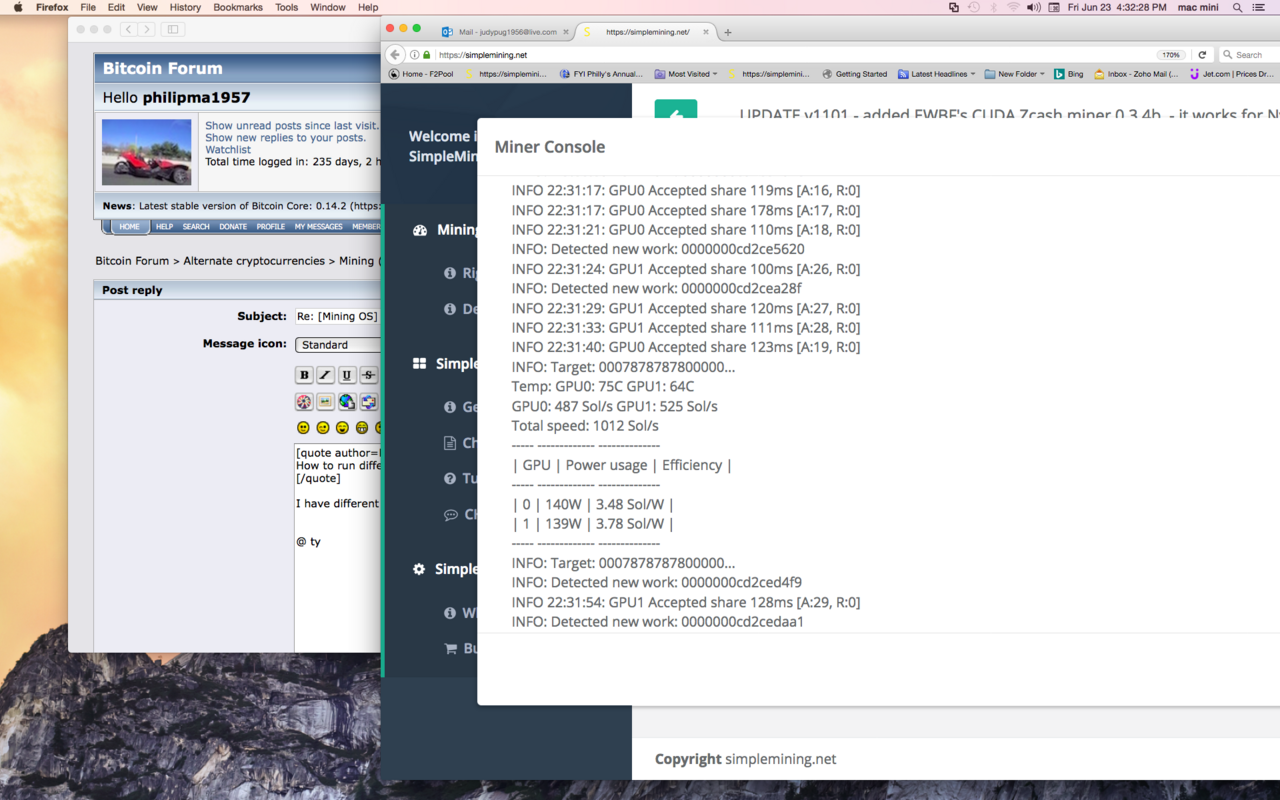Go forward in the Safari forum window
This screenshot has width=1280, height=800.
[x=146, y=30]
